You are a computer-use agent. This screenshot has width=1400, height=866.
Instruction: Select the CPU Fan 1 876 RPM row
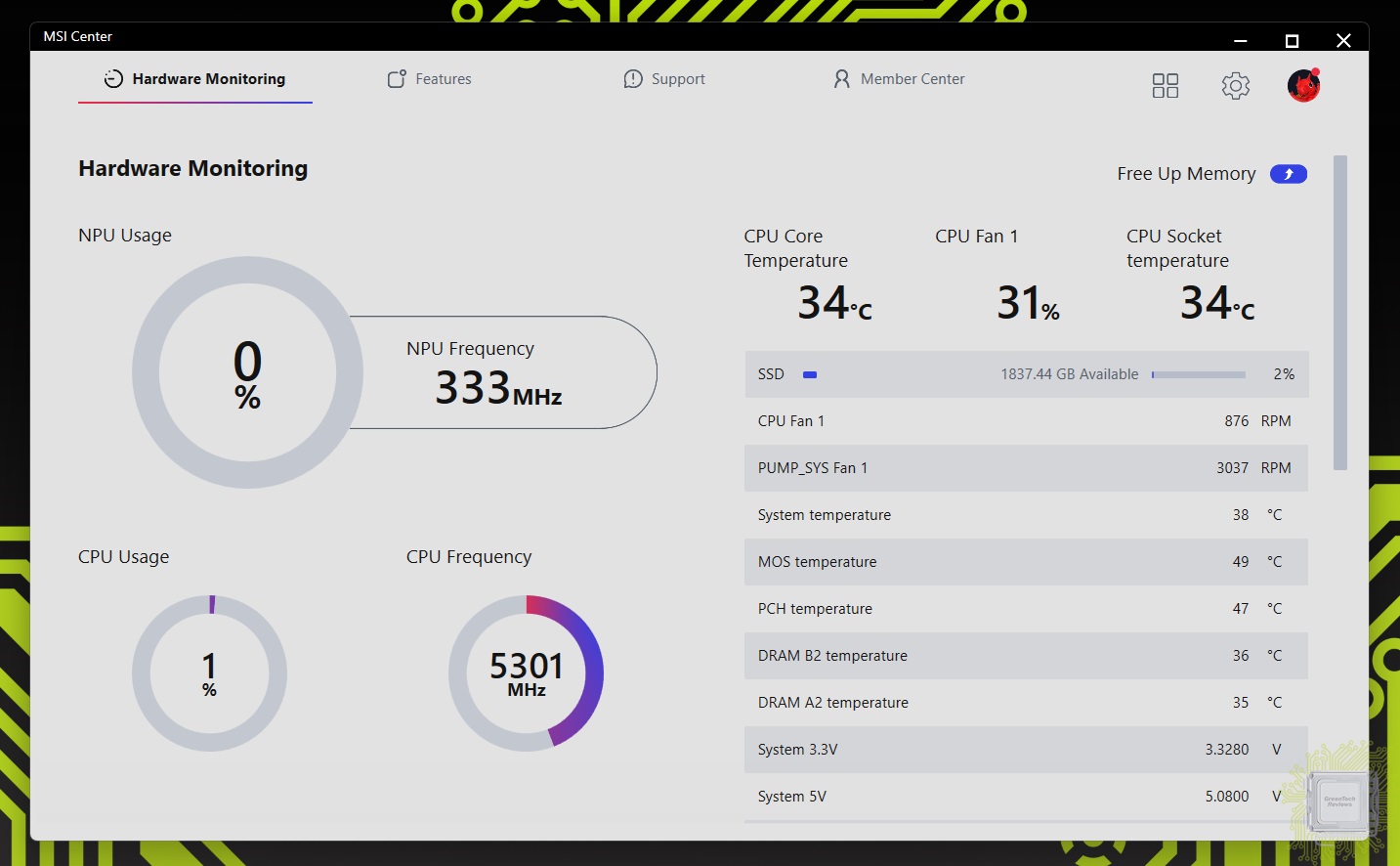[x=1026, y=421]
